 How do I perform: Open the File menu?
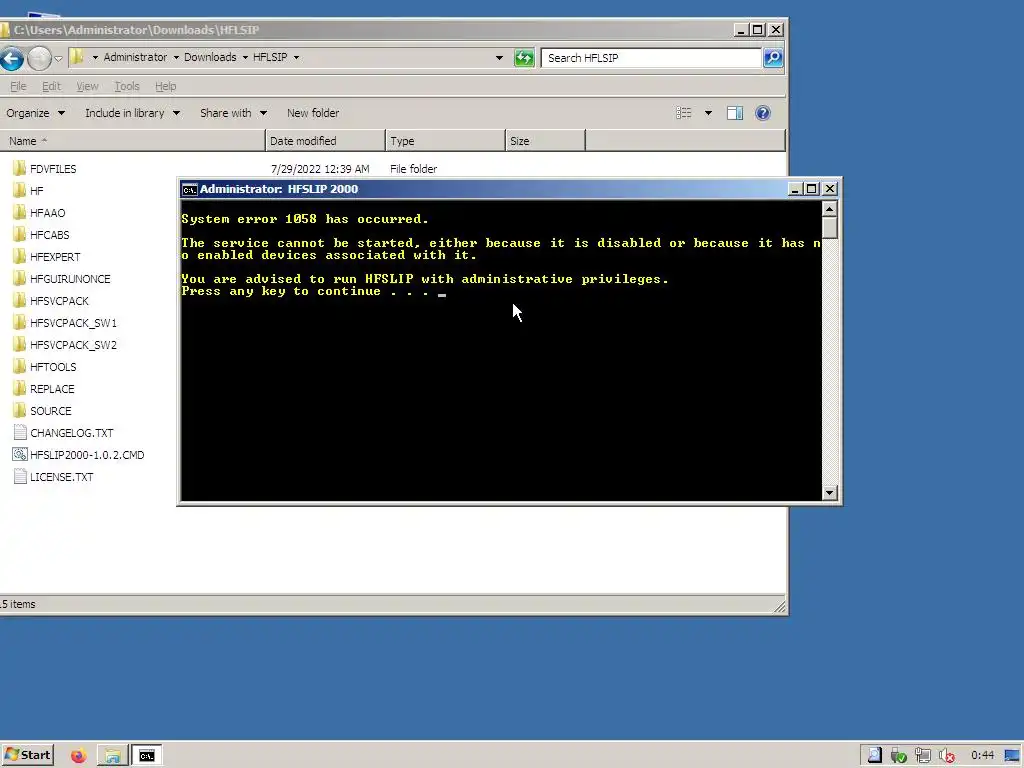pos(18,86)
